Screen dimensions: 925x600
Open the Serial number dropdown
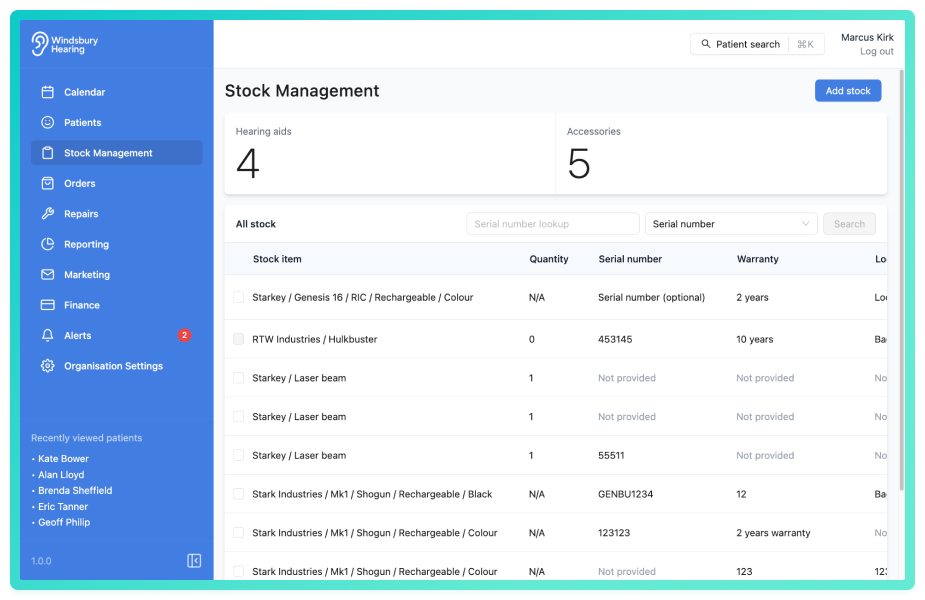pyautogui.click(x=731, y=224)
